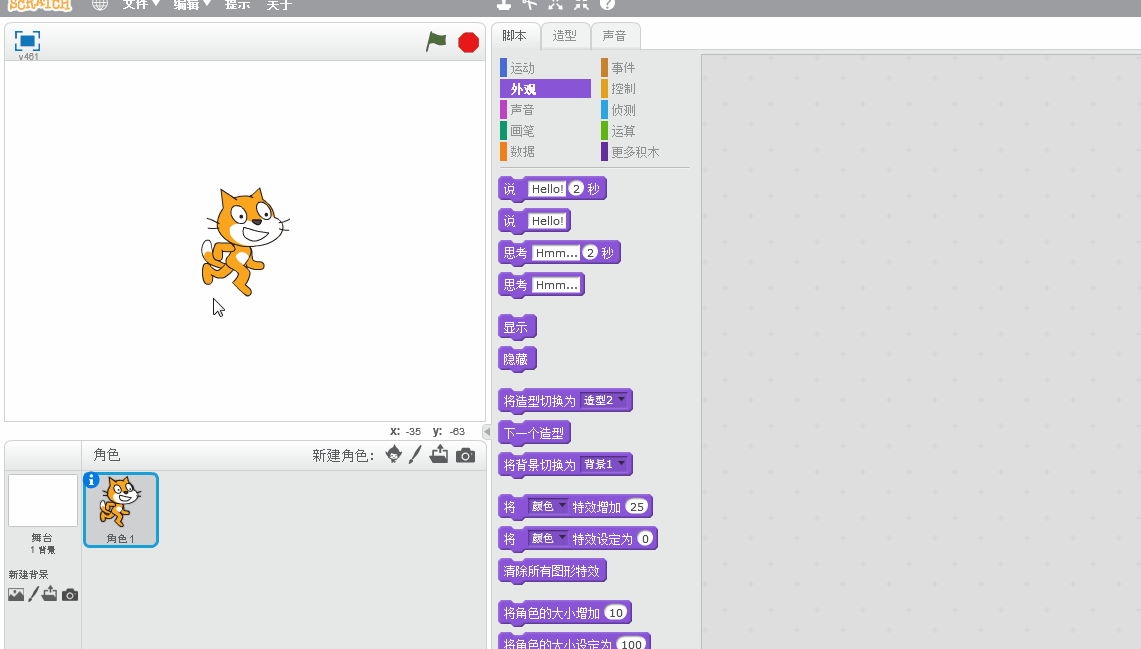Screen dimensions: 1141x649
Task: Switch to the 脚本 tab
Action: point(514,36)
